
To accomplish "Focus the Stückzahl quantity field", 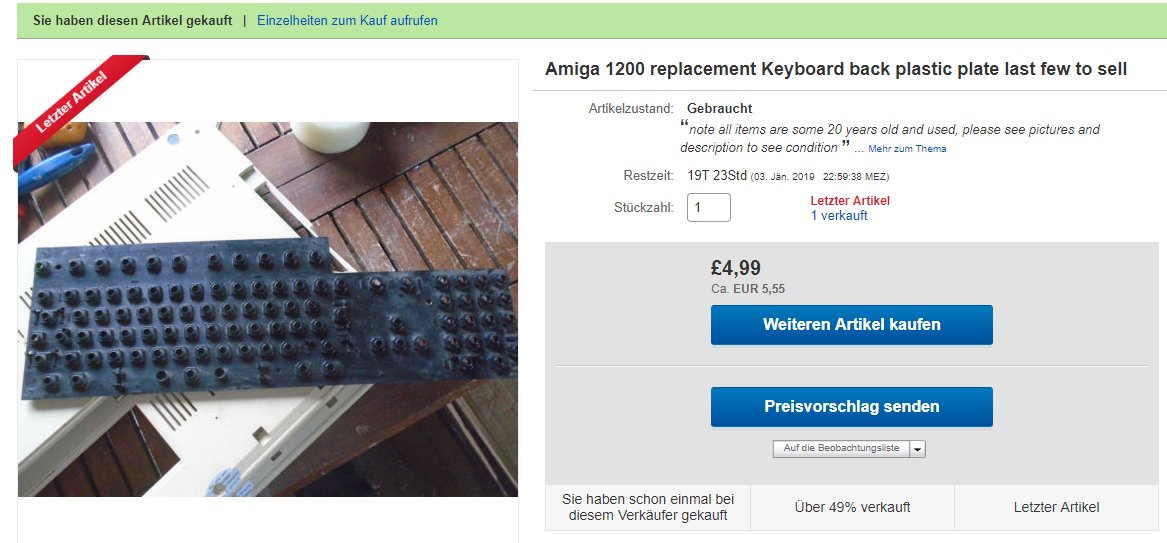I will (x=709, y=208).
